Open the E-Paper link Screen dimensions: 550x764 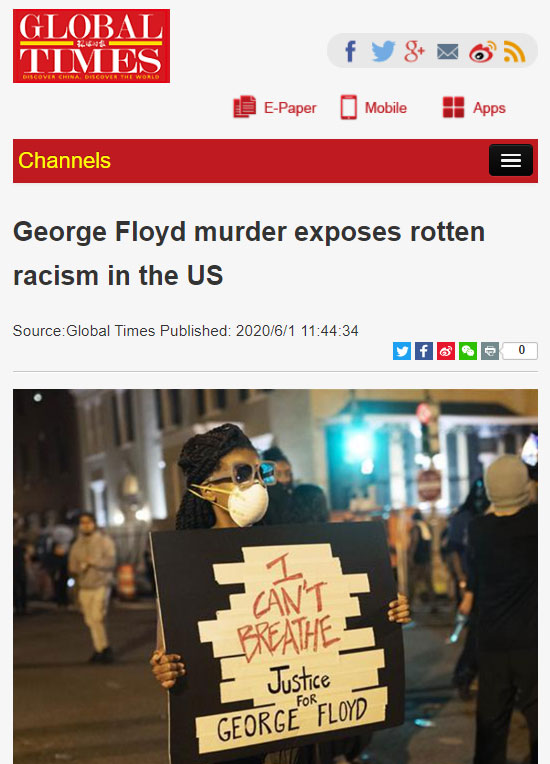pyautogui.click(x=275, y=107)
